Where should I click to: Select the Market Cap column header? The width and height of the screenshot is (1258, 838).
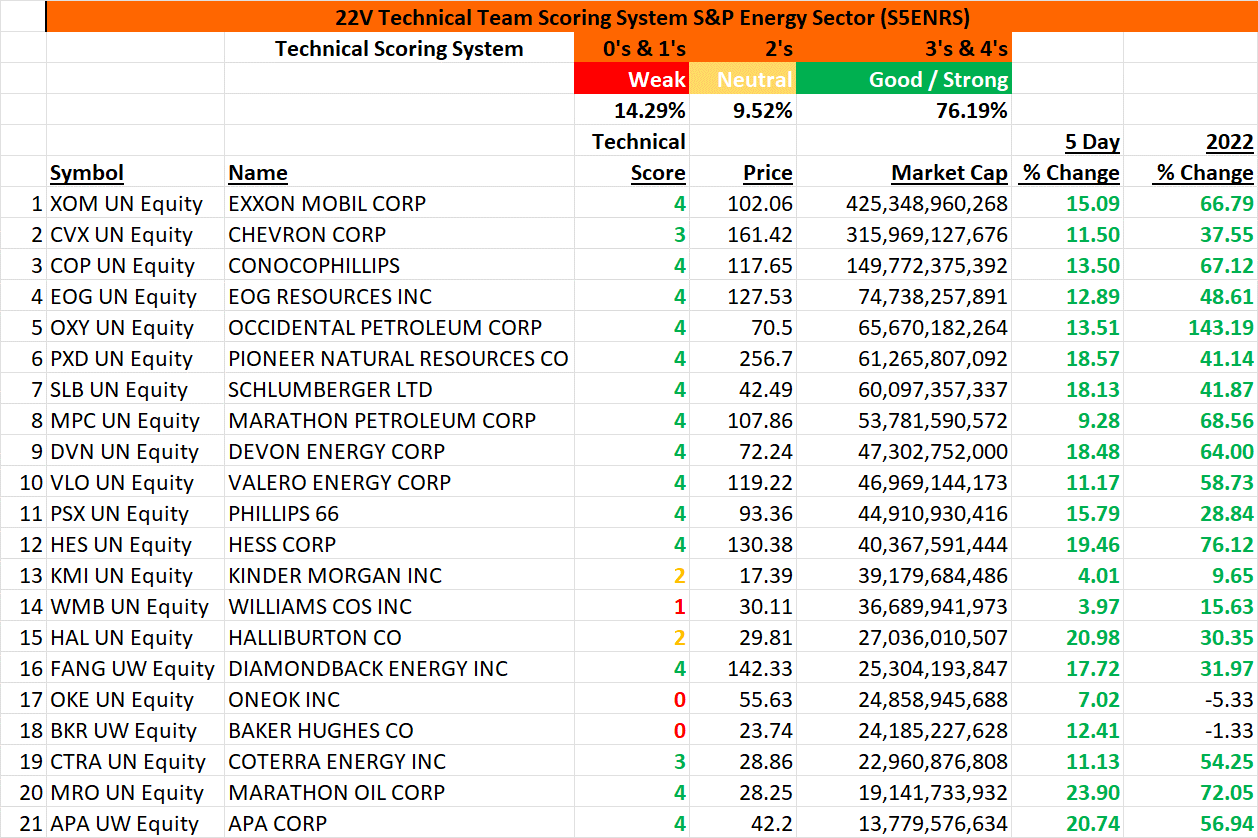click(950, 172)
